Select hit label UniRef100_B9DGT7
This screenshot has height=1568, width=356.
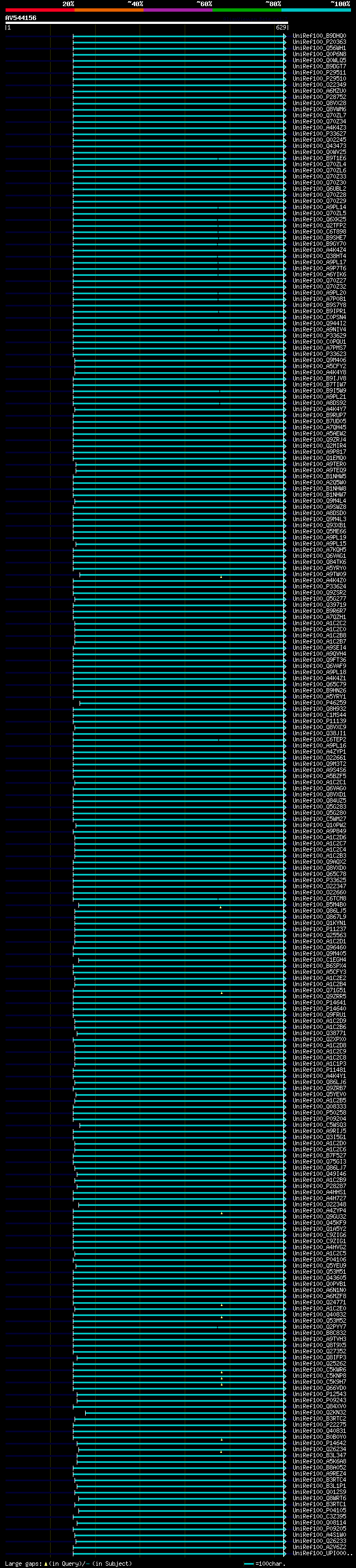[319, 66]
